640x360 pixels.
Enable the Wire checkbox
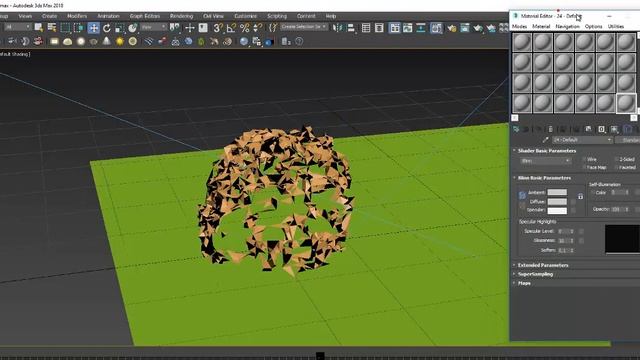coord(584,159)
